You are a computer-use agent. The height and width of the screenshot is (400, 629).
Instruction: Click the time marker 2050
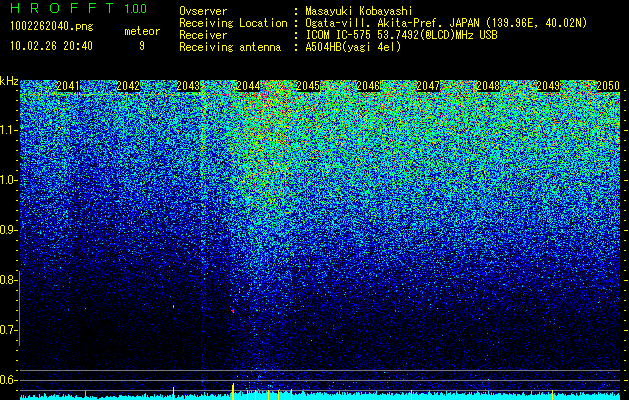point(608,86)
